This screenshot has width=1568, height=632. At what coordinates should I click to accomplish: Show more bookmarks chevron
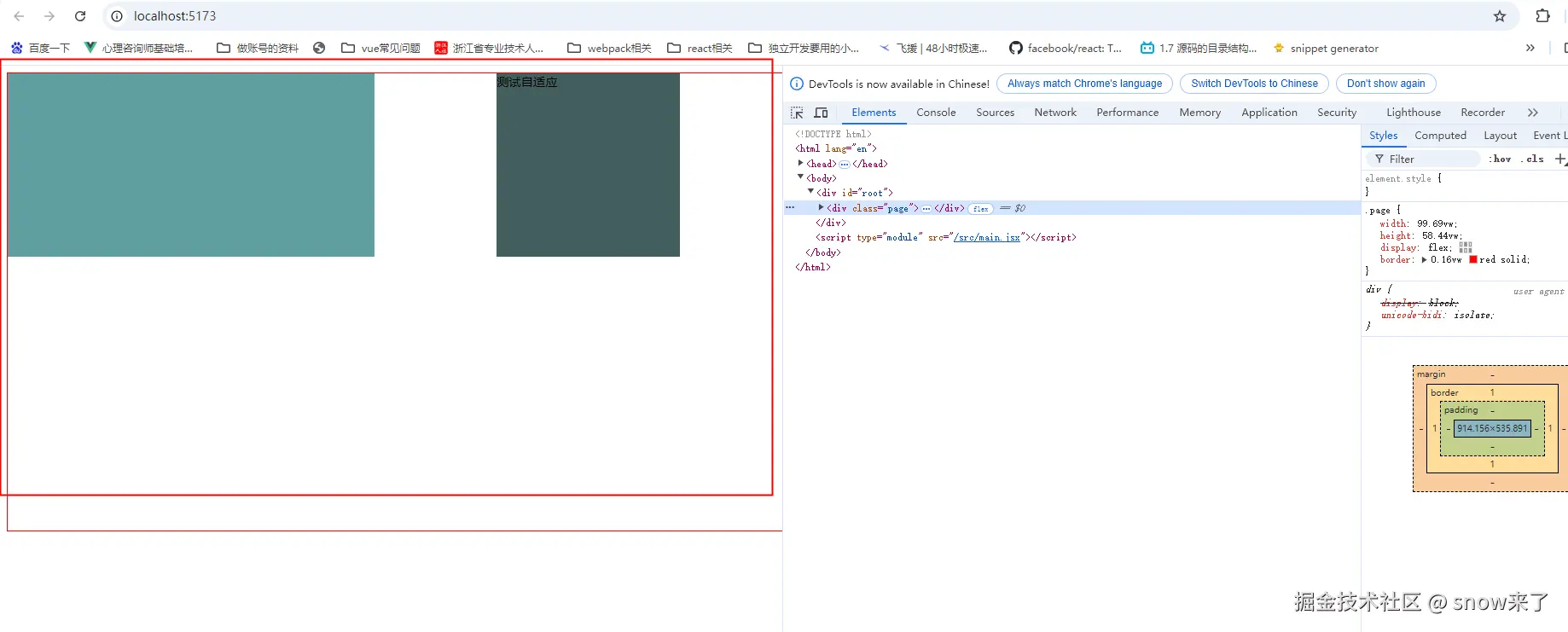pos(1530,49)
